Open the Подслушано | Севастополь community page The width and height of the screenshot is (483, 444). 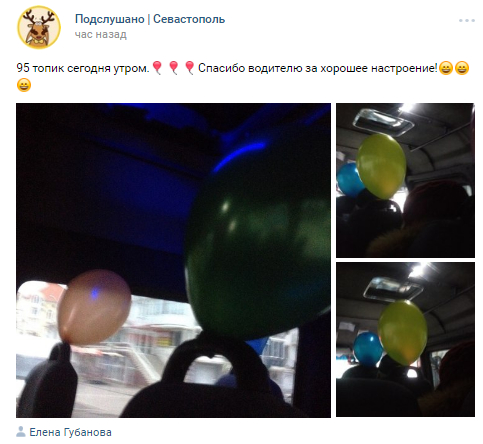150,19
